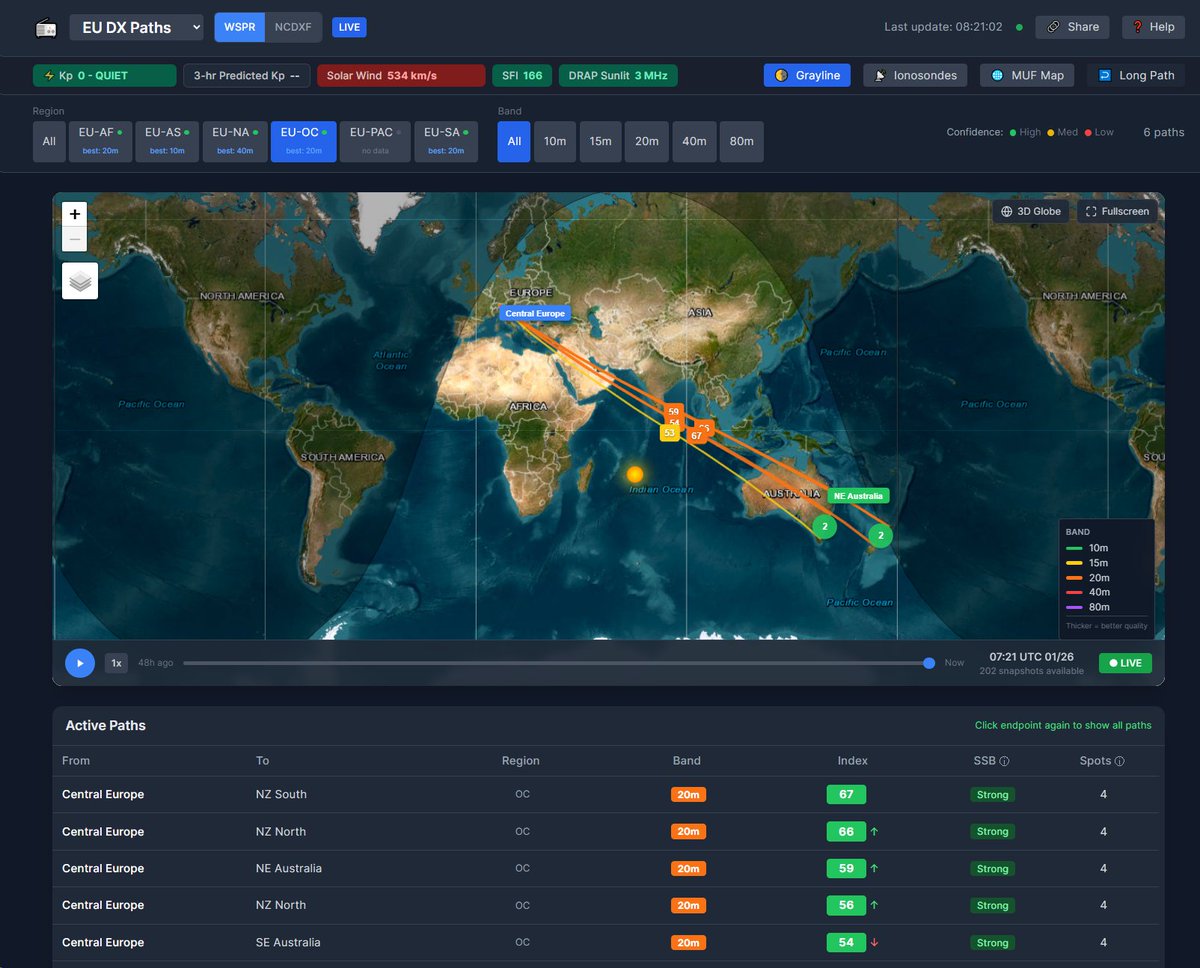The height and width of the screenshot is (968, 1200).
Task: Select the SE Australia path row
Action: (x=609, y=942)
